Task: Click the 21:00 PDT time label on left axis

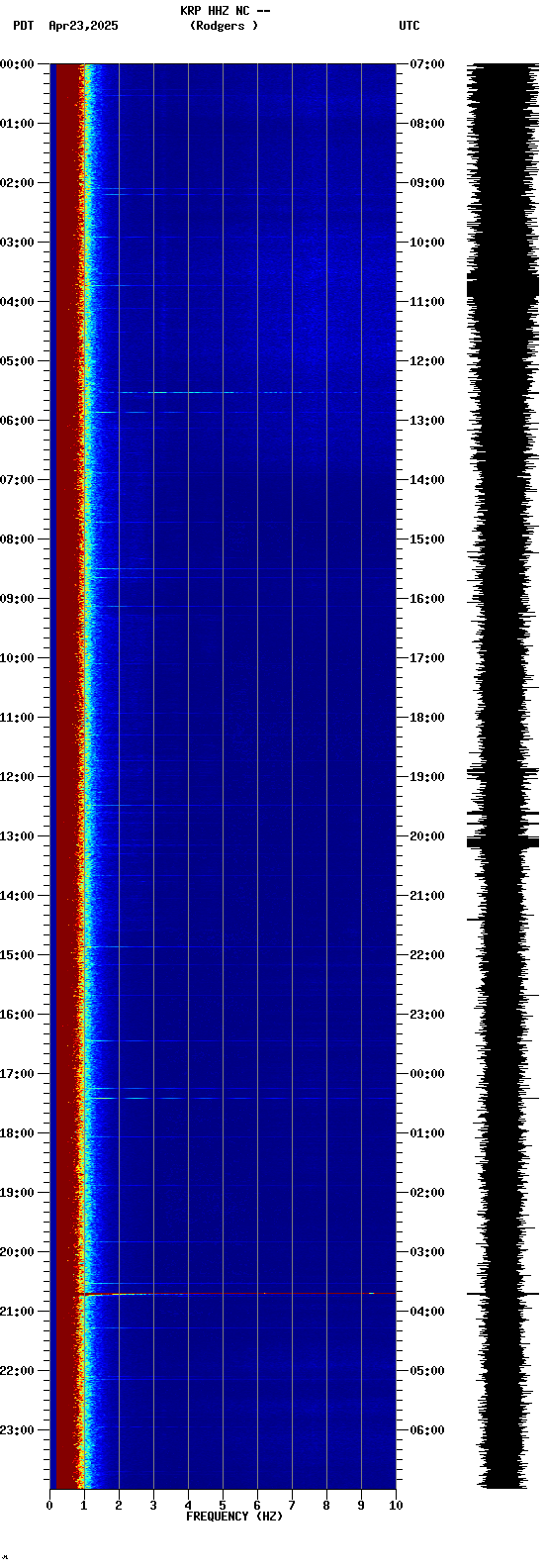Action: tap(17, 1312)
